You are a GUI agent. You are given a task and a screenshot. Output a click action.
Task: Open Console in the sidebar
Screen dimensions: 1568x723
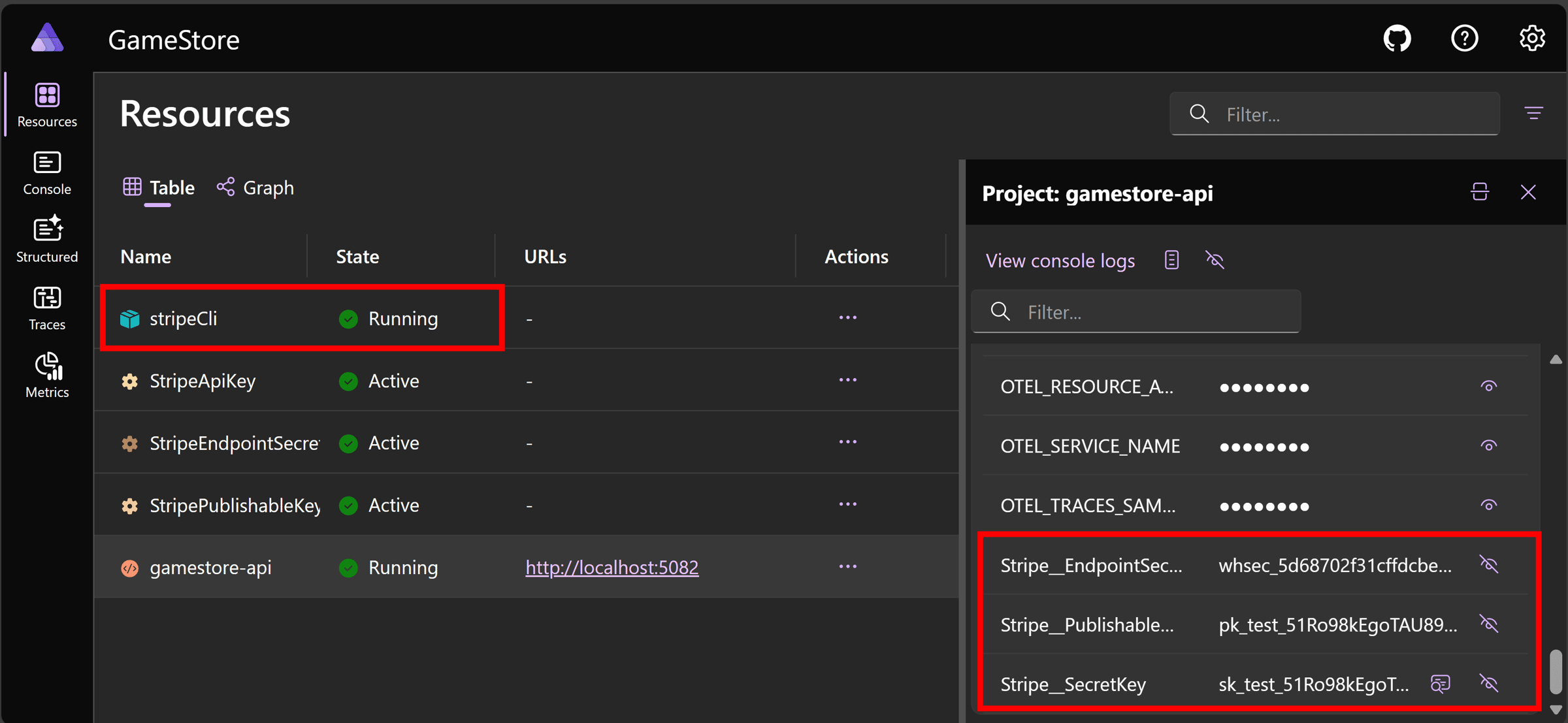coord(47,173)
